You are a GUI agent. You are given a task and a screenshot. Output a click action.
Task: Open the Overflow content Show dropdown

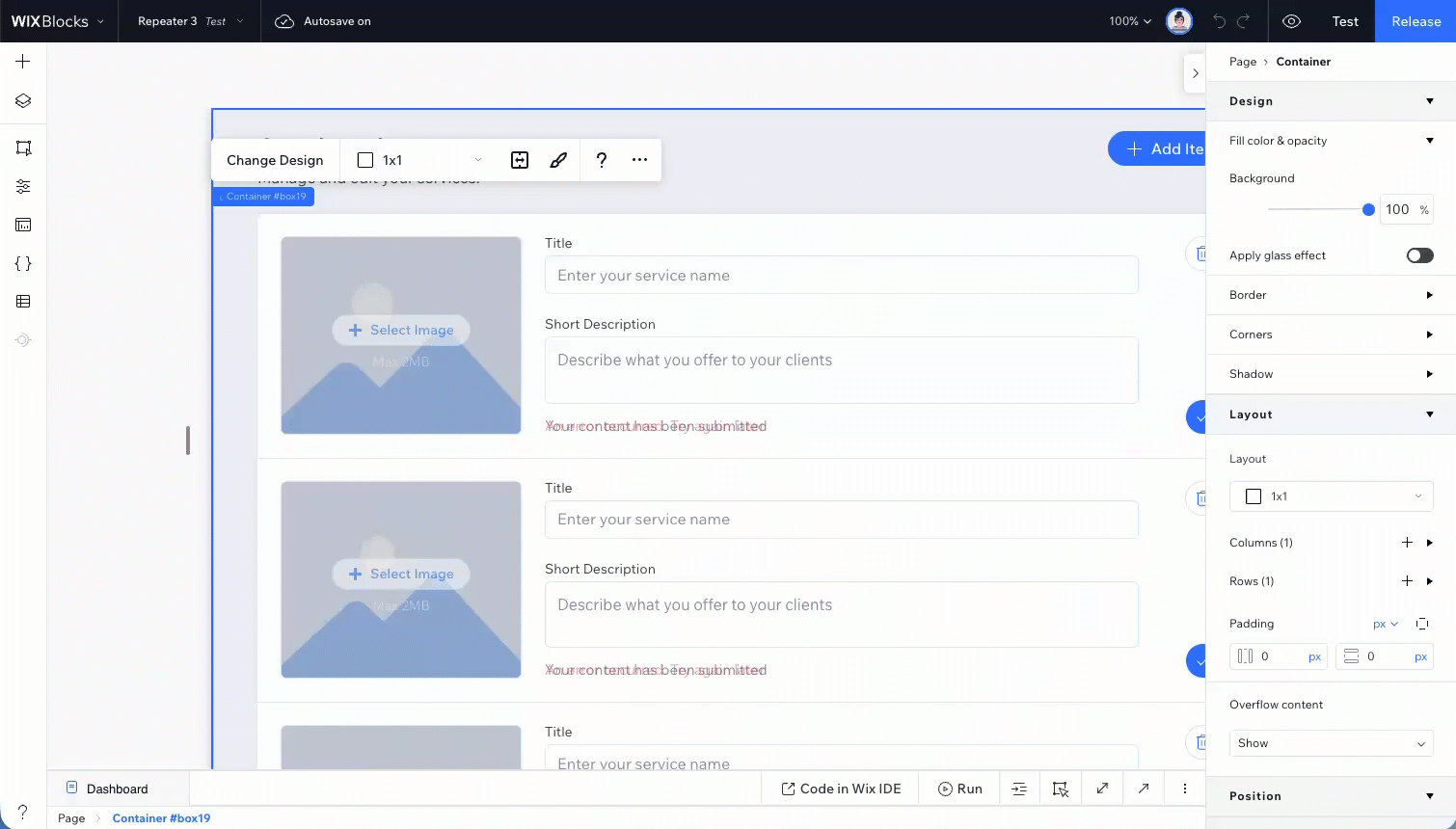click(x=1332, y=743)
